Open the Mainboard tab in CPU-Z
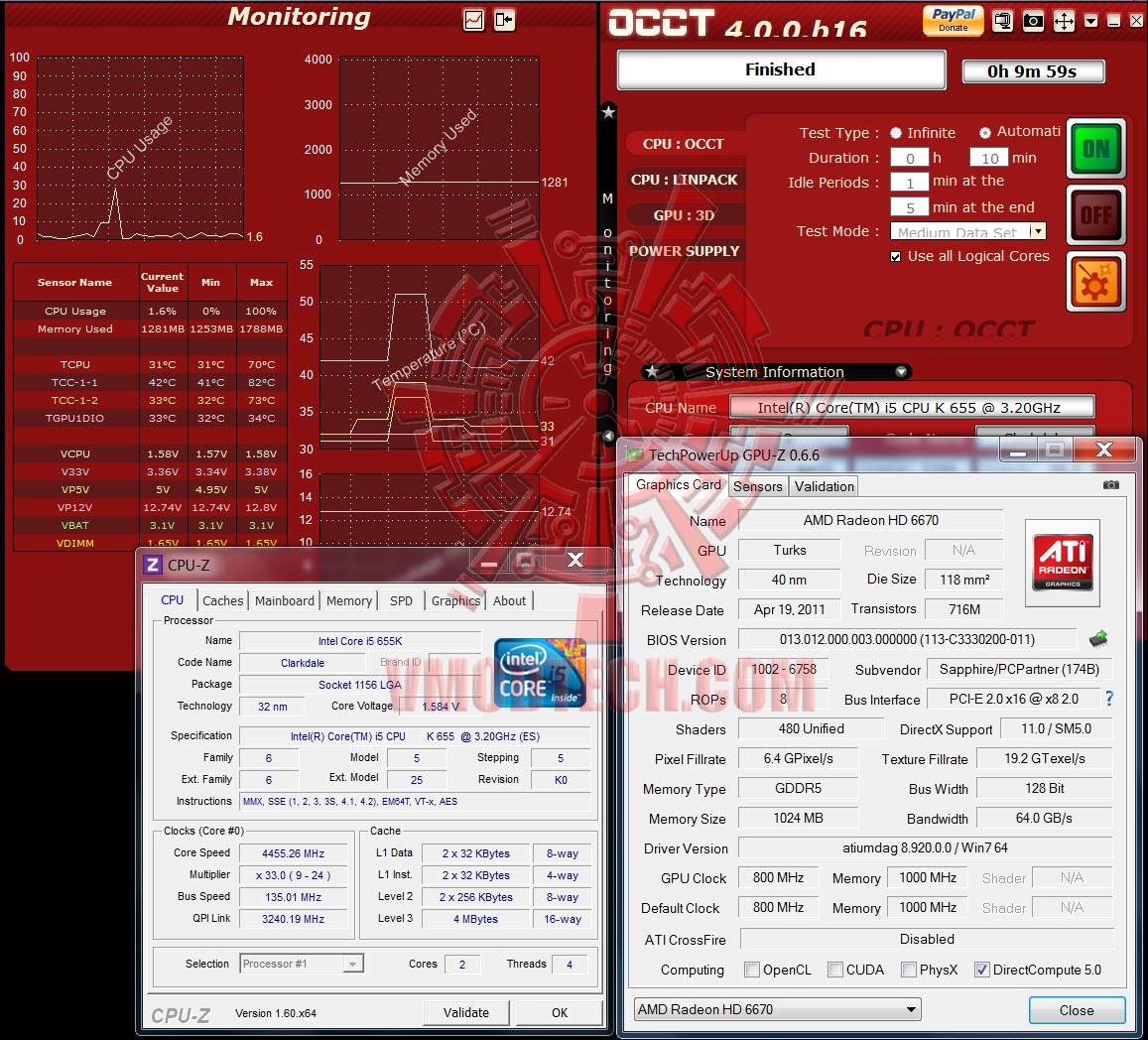 (284, 600)
